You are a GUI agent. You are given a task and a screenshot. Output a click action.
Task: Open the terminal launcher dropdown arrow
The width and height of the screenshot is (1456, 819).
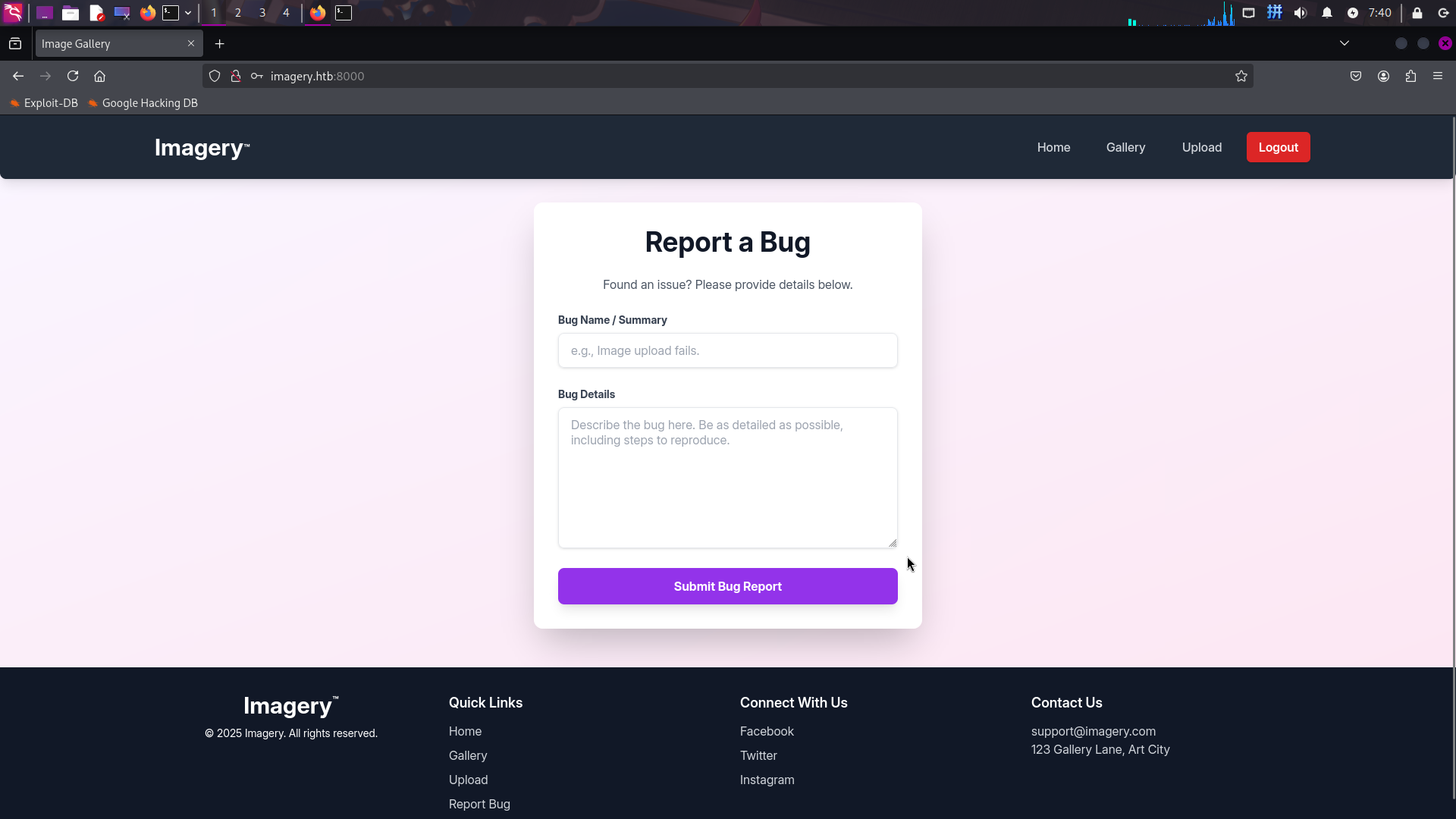point(188,13)
